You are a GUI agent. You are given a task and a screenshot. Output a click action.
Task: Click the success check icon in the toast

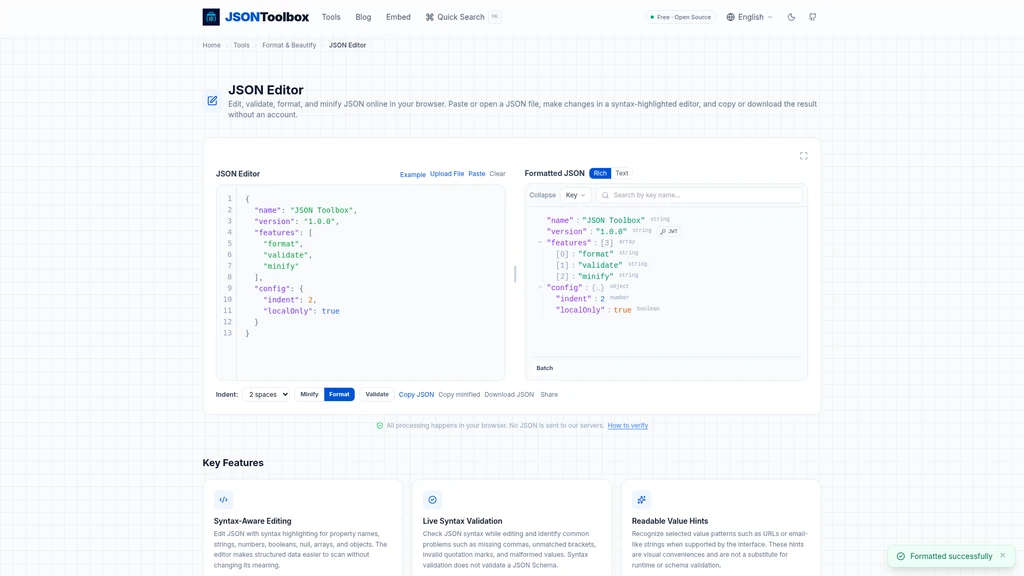tap(901, 556)
